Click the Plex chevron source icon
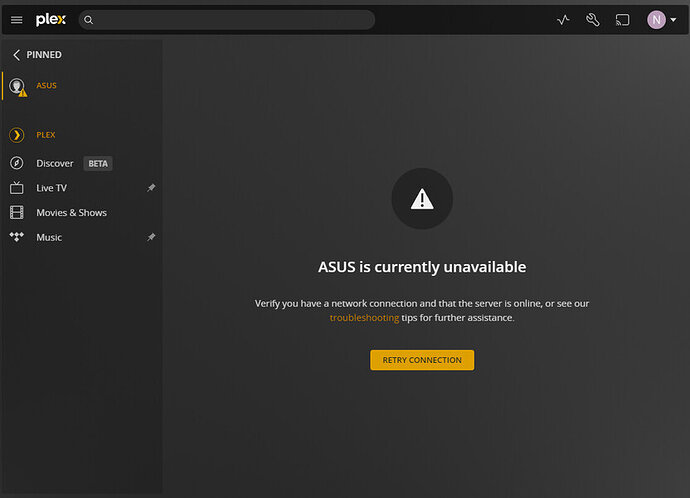 [17, 135]
